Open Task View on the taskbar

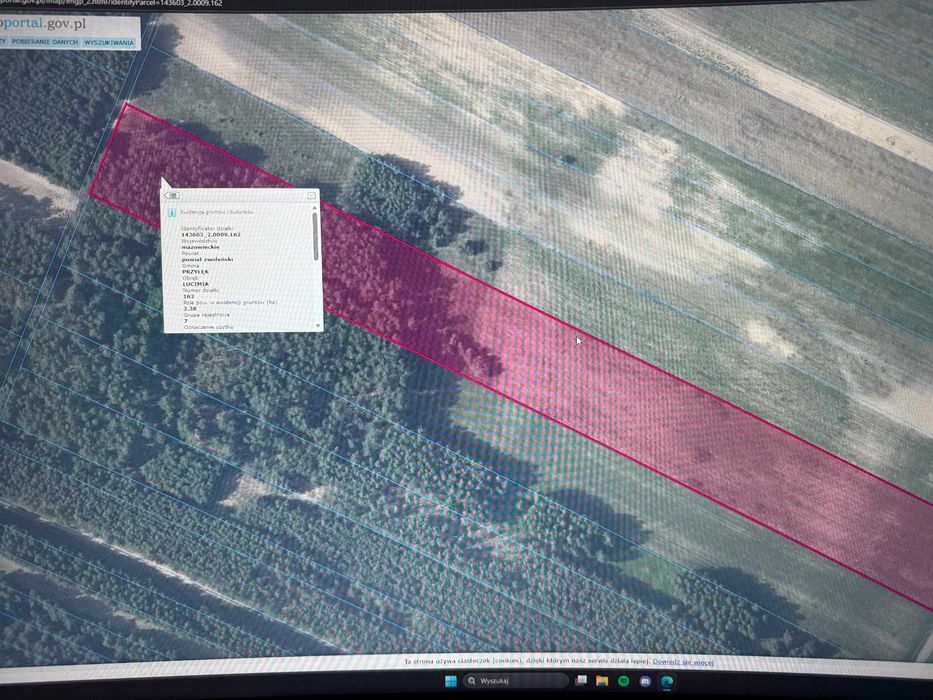click(x=581, y=680)
